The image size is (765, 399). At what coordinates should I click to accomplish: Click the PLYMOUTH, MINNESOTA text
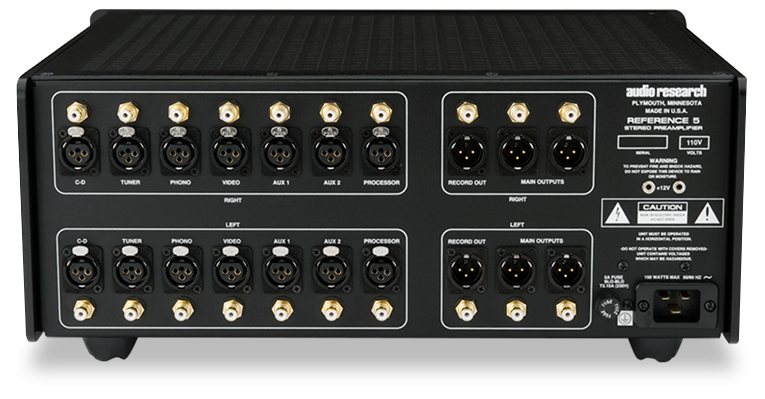point(666,103)
